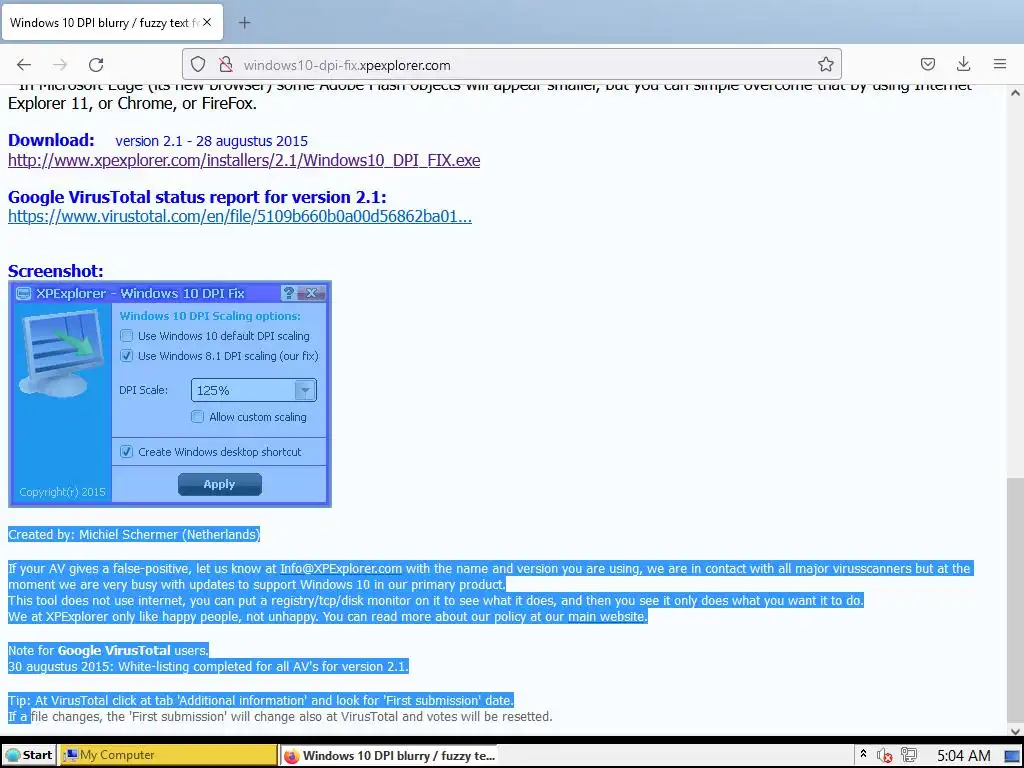Click the 'Note for Google VirusTotal users' line
This screenshot has height=768, width=1024.
[108, 650]
